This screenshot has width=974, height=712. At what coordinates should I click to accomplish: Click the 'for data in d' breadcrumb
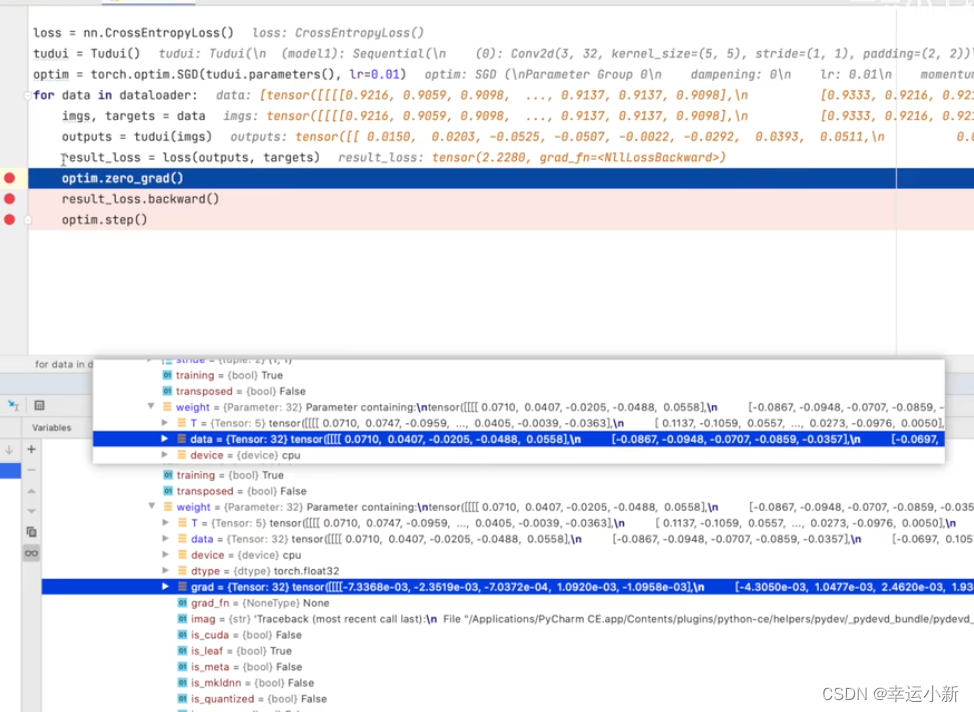click(60, 364)
